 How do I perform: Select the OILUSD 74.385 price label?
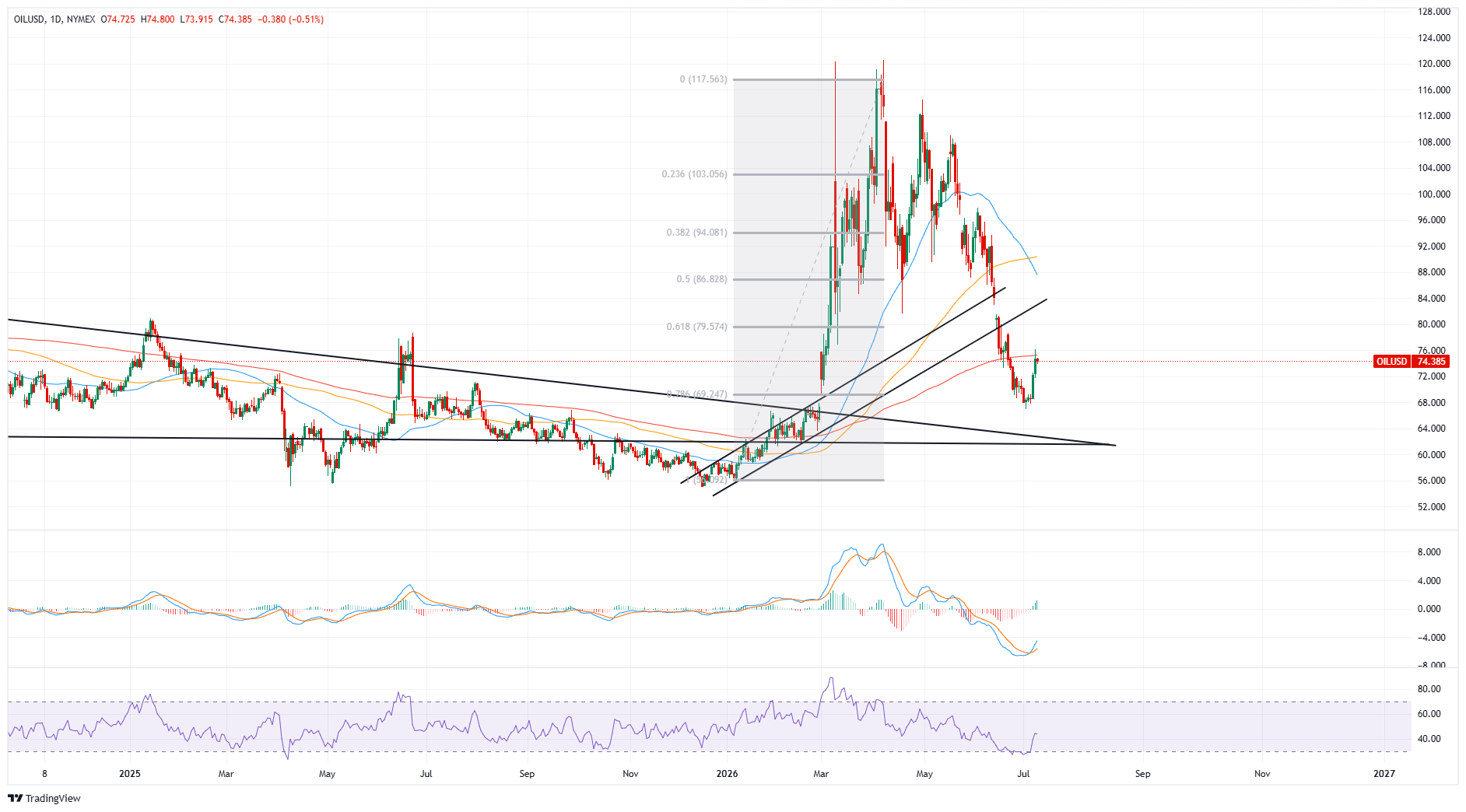tap(1411, 362)
